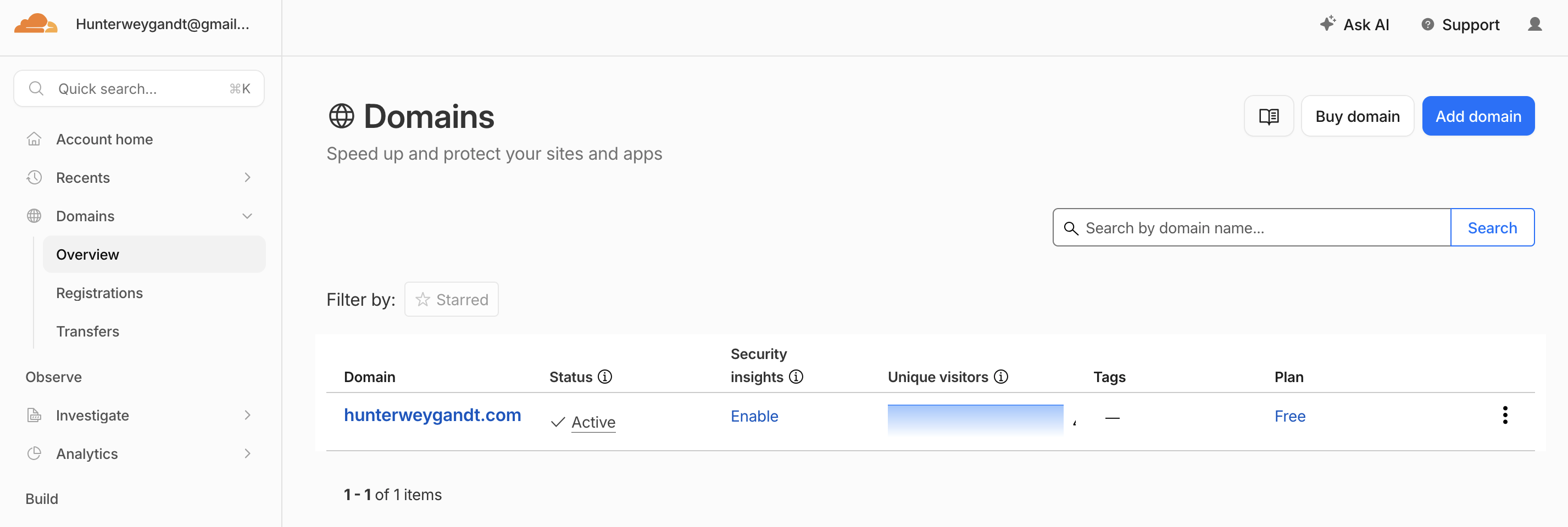
Task: Click the Free plan link
Action: [1290, 416]
